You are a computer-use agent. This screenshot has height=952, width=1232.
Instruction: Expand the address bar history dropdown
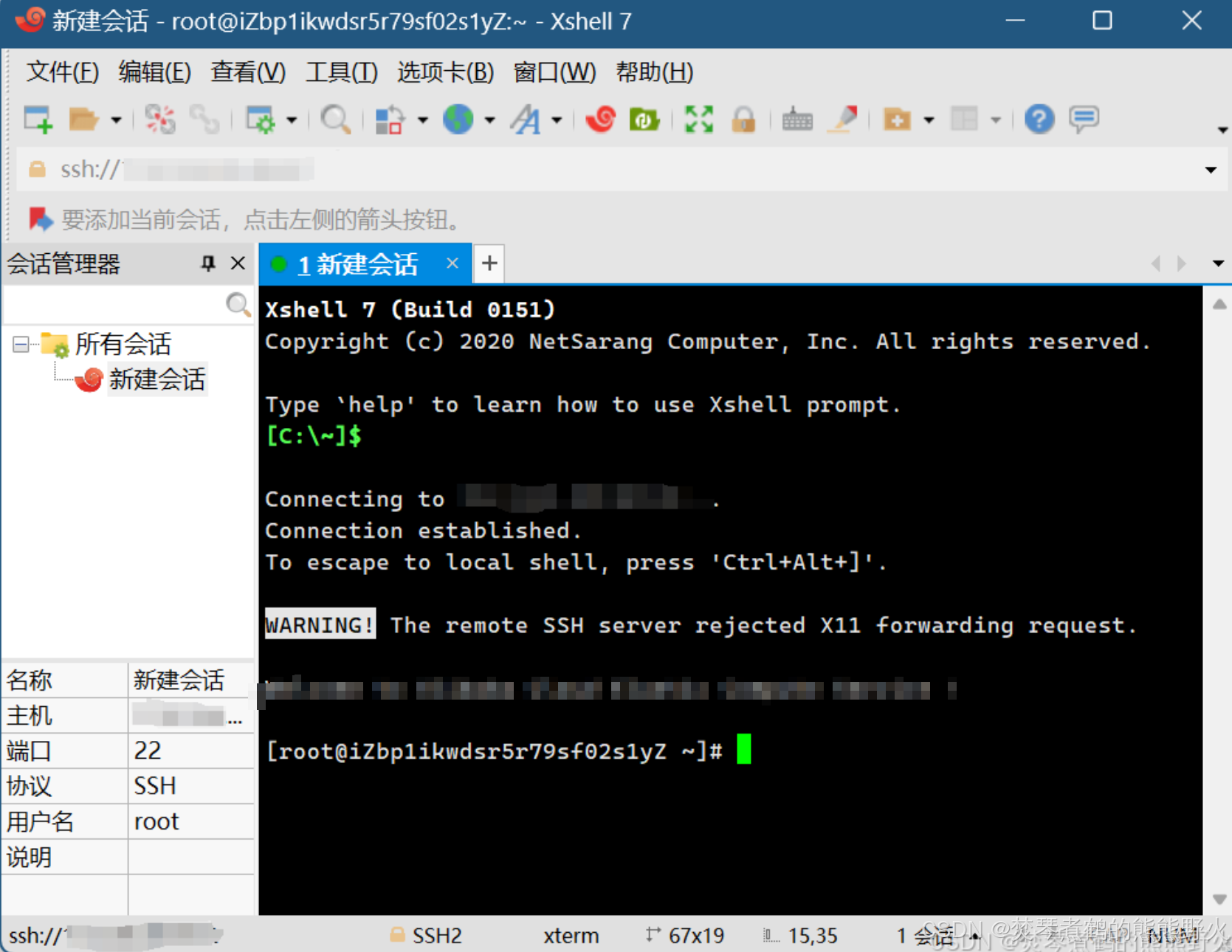coord(1211,170)
